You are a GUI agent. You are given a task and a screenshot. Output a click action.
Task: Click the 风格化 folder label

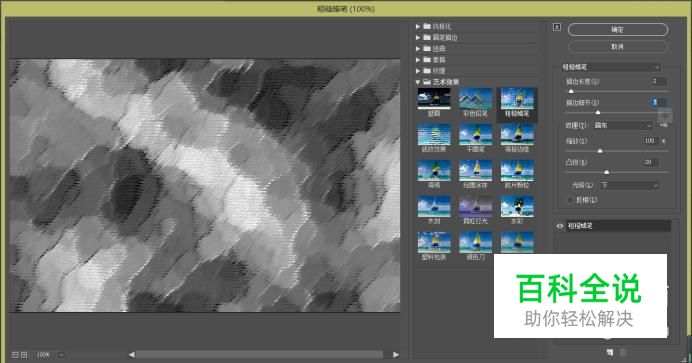point(442,26)
